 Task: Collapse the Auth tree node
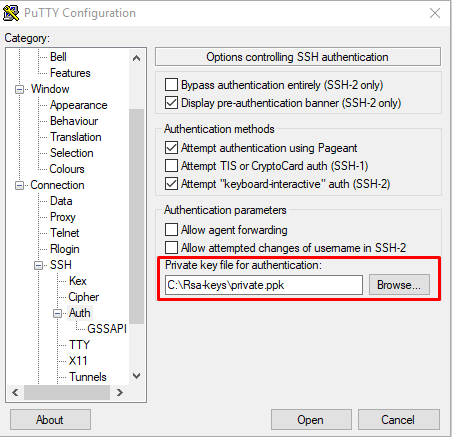pyautogui.click(x=58, y=313)
